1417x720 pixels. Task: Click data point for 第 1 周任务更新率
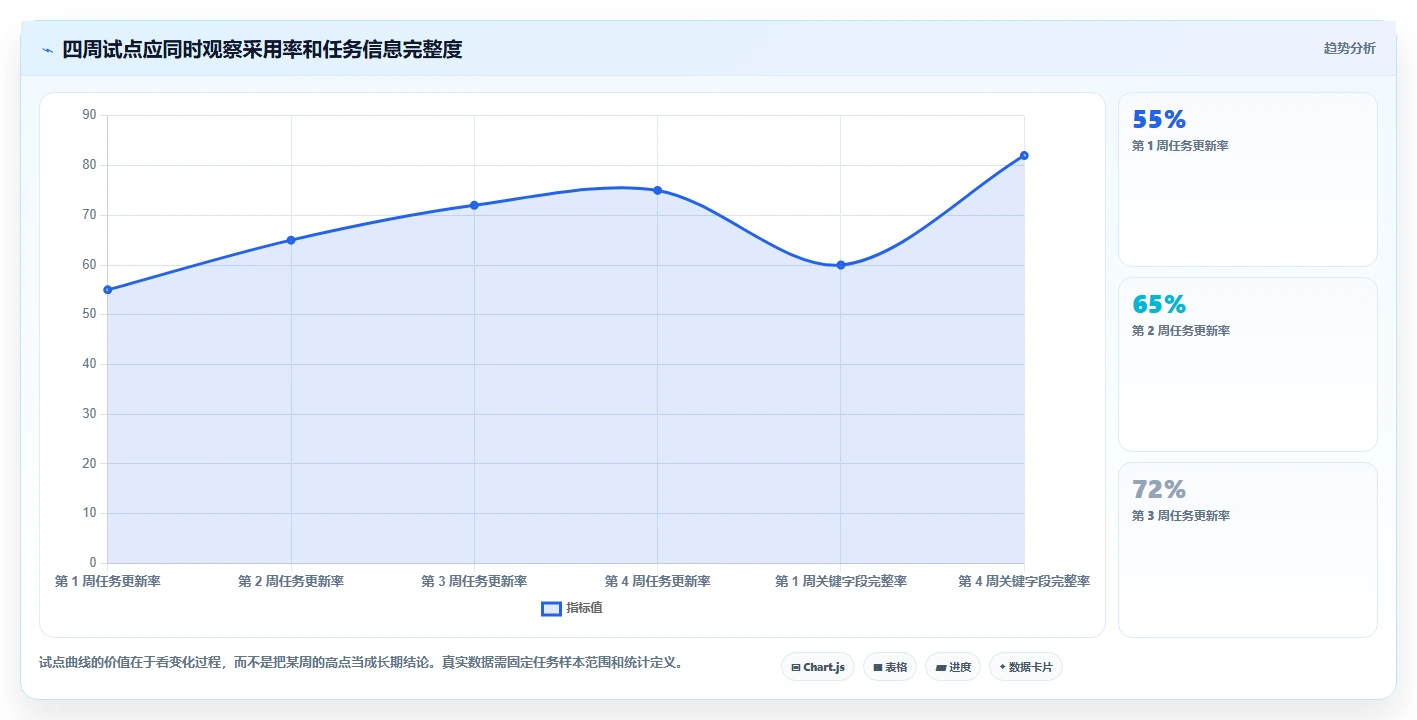click(x=108, y=290)
